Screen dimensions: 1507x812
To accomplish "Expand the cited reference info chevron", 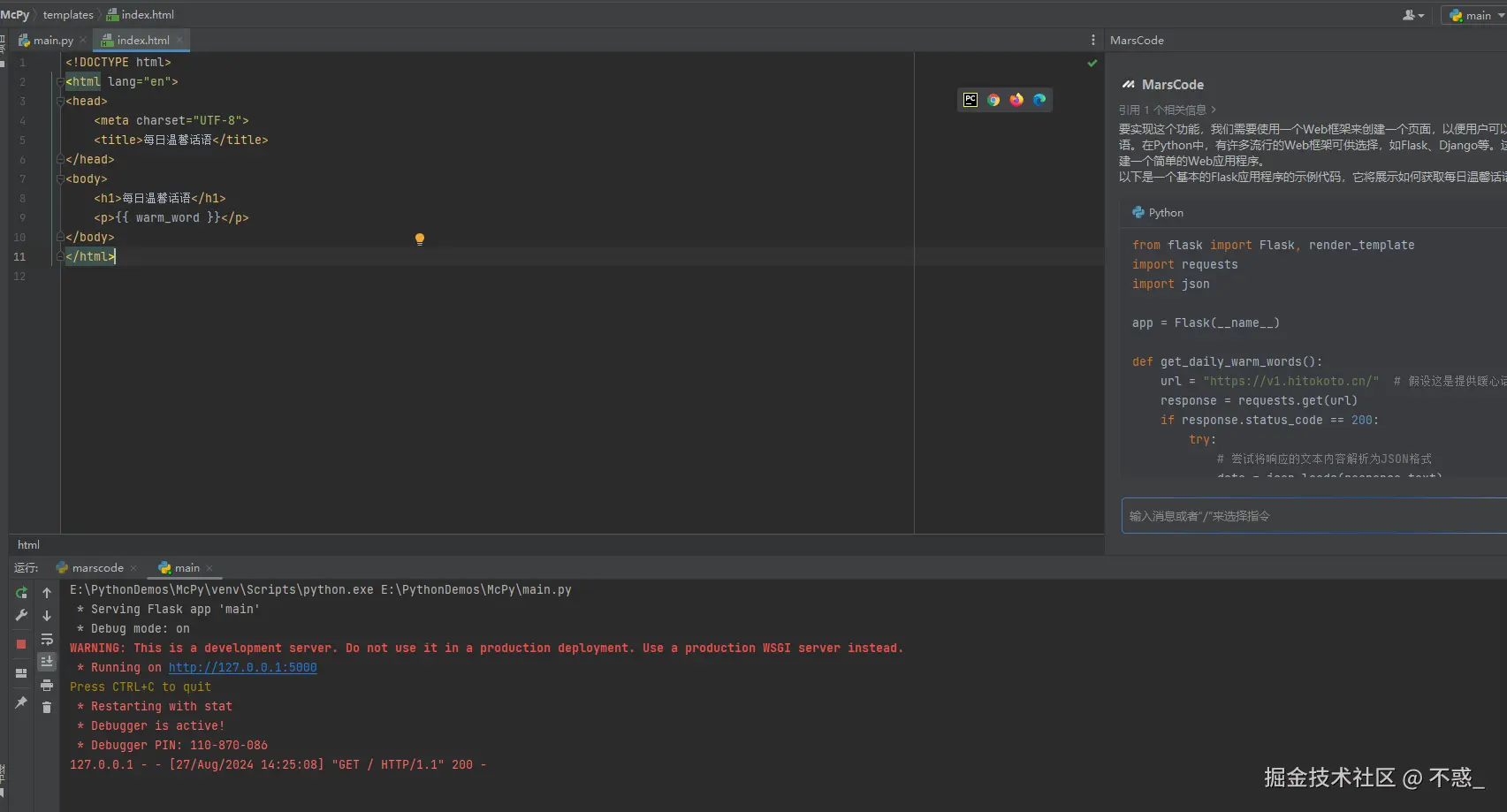I will click(1214, 110).
